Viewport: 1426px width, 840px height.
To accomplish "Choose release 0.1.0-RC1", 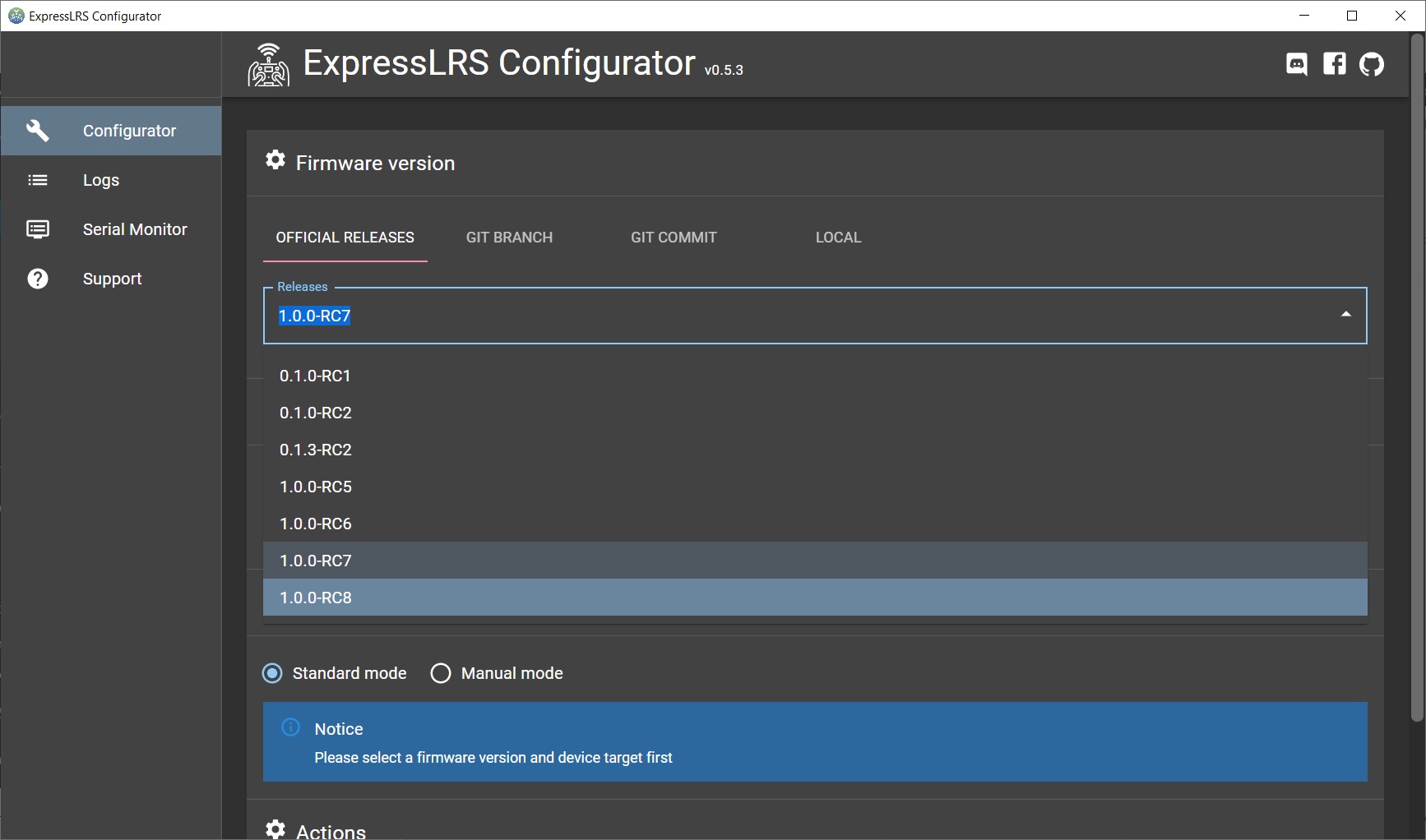I will (x=815, y=376).
